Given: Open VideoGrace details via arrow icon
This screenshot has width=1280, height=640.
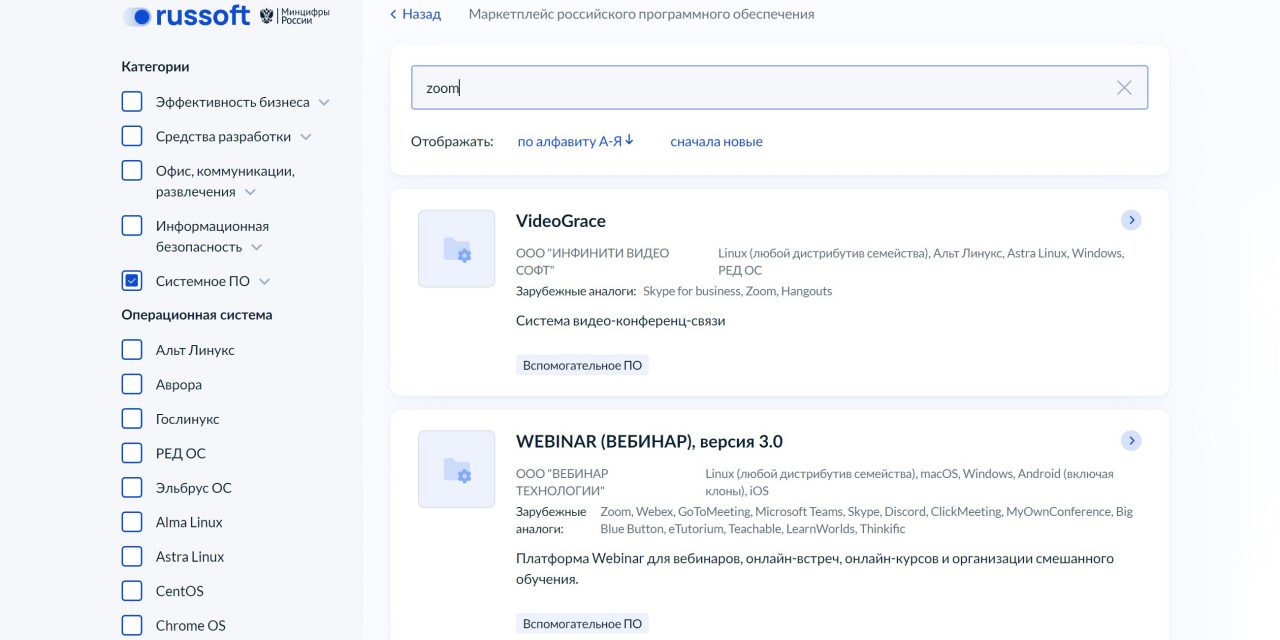Looking at the screenshot, I should pos(1131,220).
